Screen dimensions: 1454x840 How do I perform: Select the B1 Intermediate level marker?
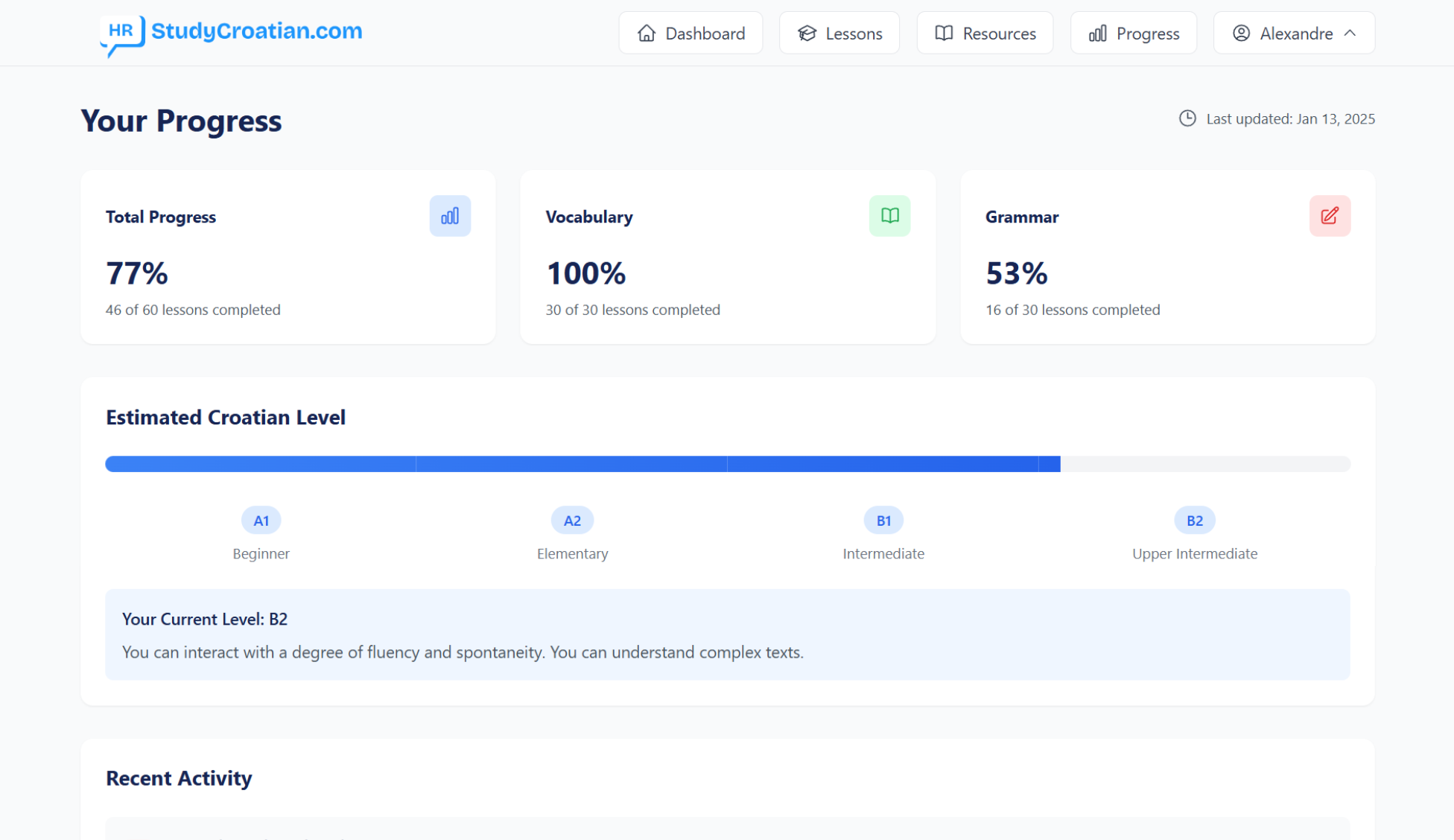point(883,520)
